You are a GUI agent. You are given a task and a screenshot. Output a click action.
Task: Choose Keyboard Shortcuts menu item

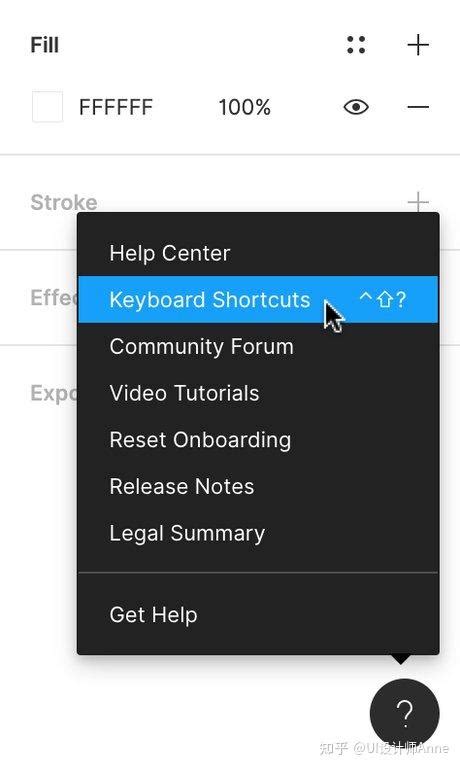coord(258,299)
